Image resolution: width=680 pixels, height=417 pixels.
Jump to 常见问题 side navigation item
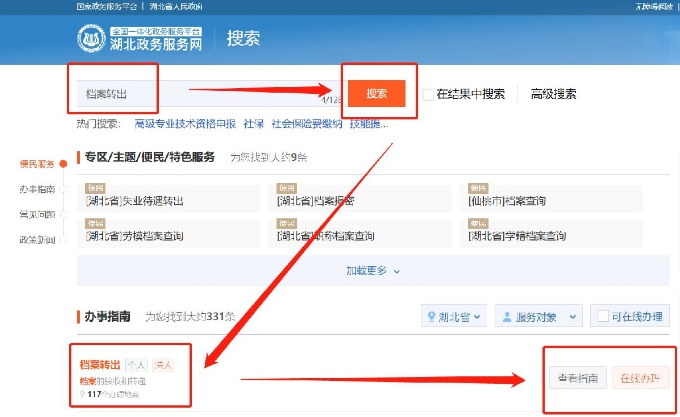coord(37,214)
